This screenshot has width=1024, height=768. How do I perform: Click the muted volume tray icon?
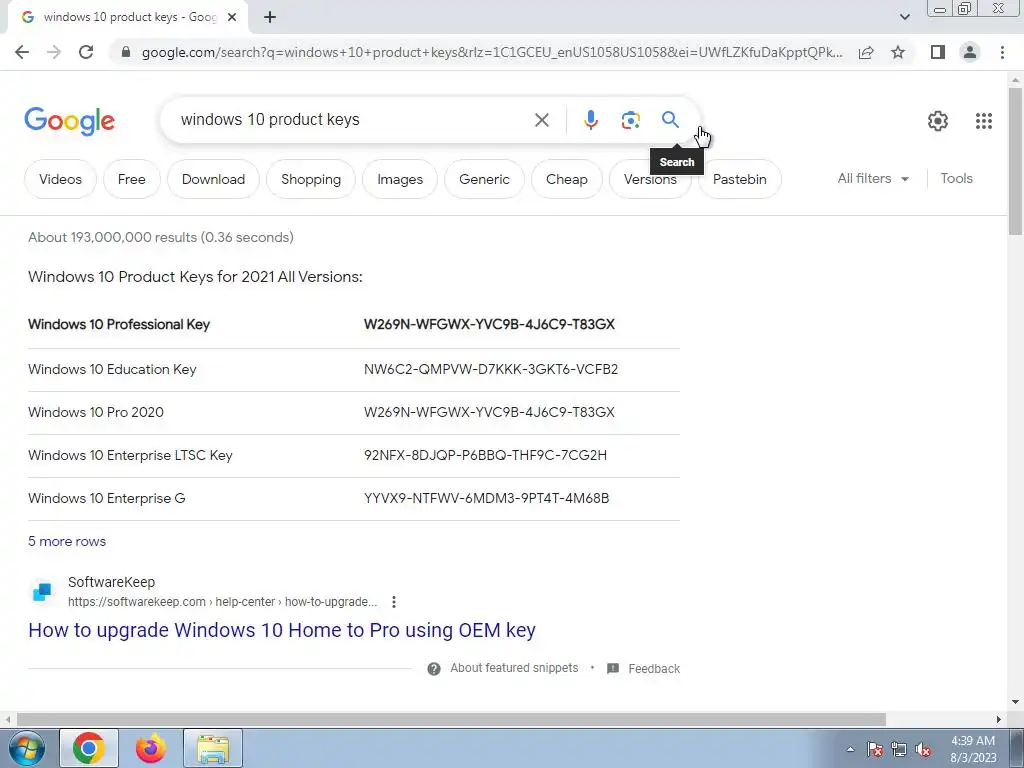pyautogui.click(x=923, y=749)
